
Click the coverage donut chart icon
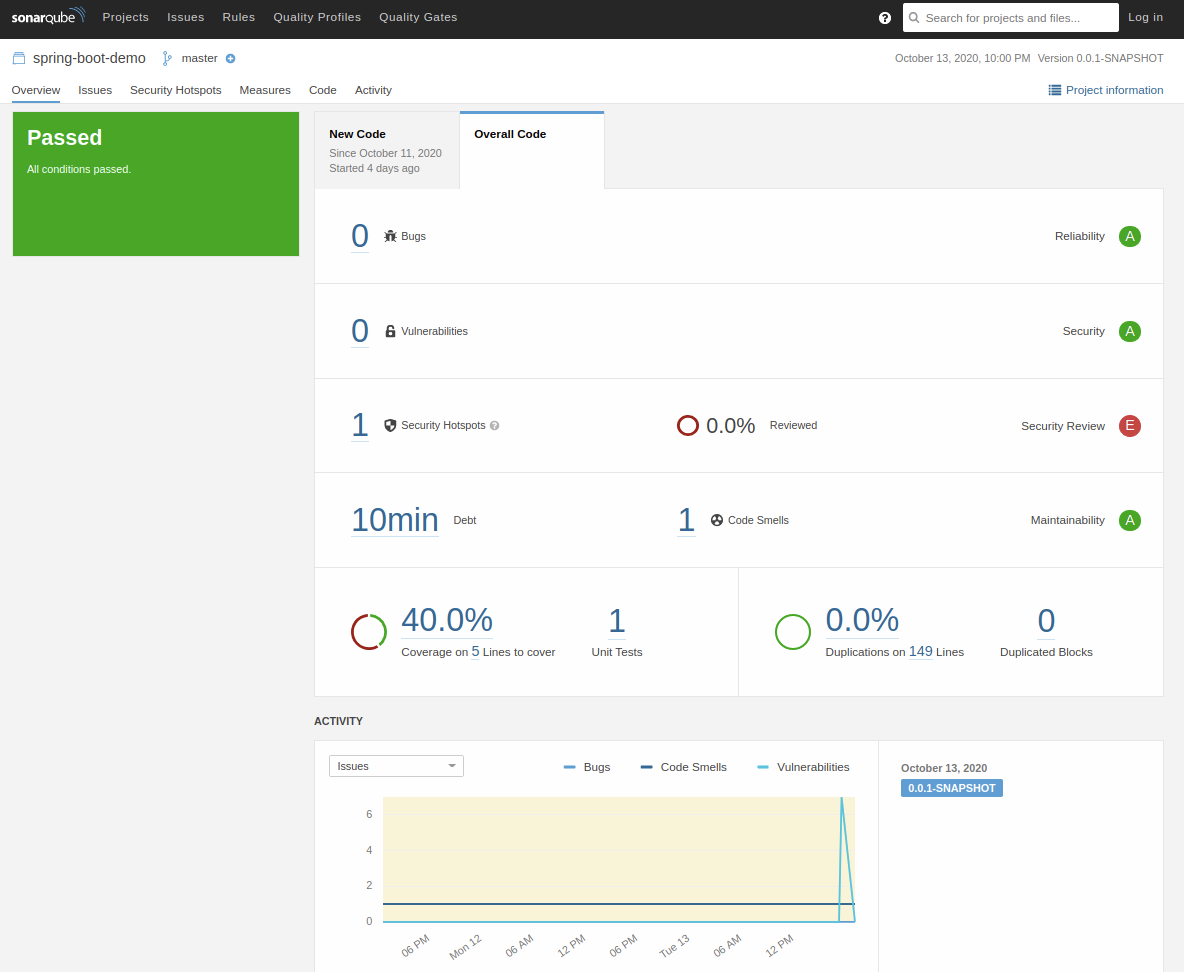pyautogui.click(x=369, y=632)
